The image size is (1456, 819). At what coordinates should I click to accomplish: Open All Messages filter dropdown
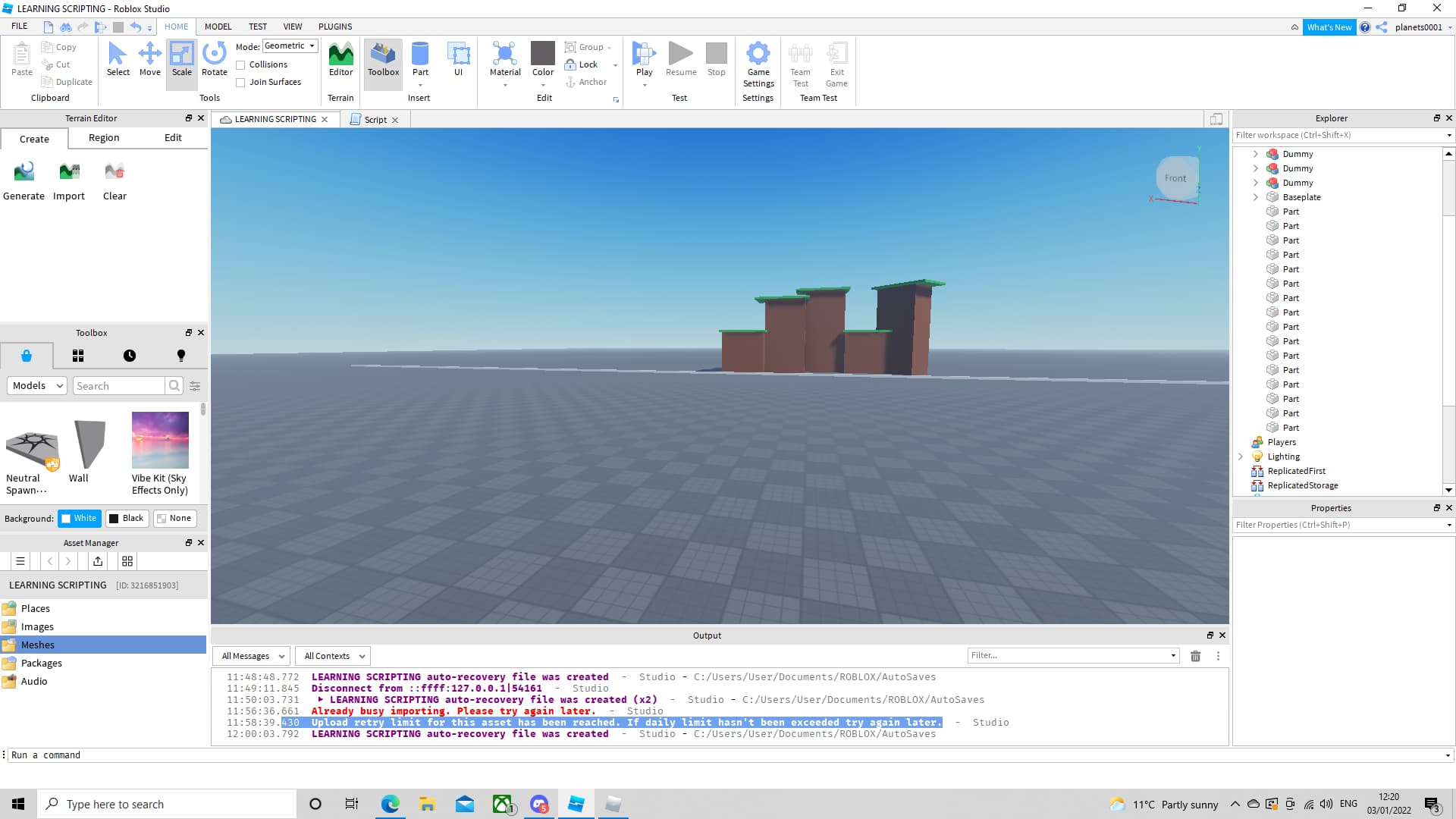[x=251, y=656]
